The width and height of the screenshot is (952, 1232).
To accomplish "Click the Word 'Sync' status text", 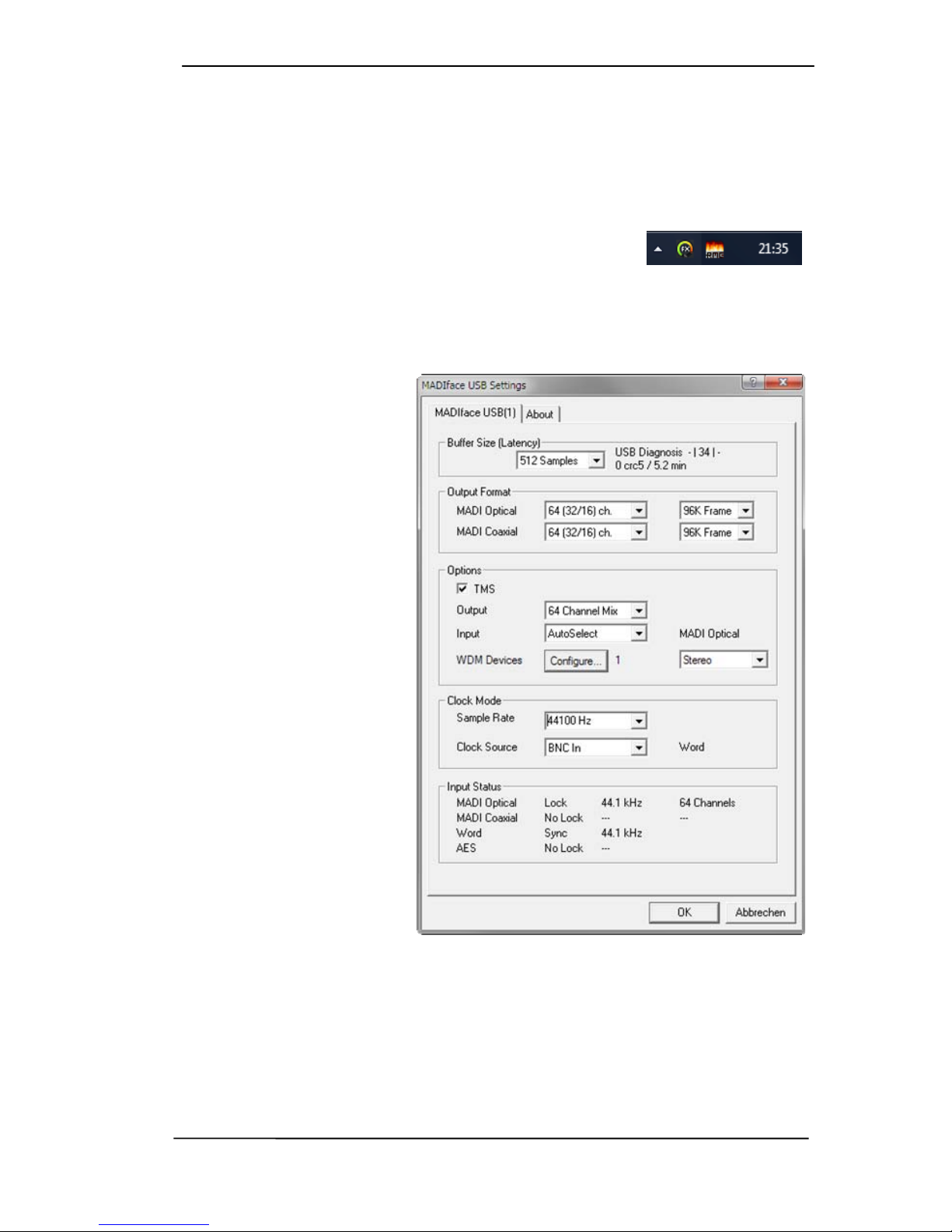I will (556, 833).
